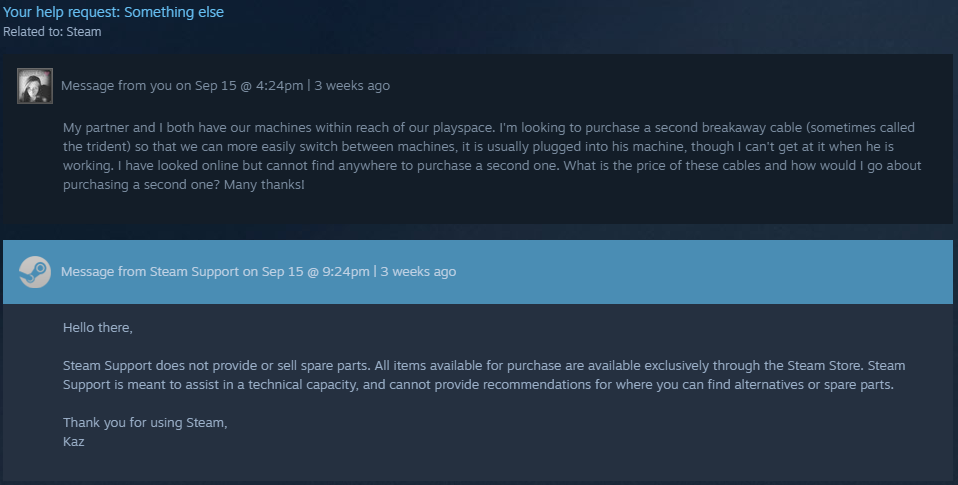Click the '3 weeks ago' timestamp on your message
958x485 pixels.
click(352, 86)
